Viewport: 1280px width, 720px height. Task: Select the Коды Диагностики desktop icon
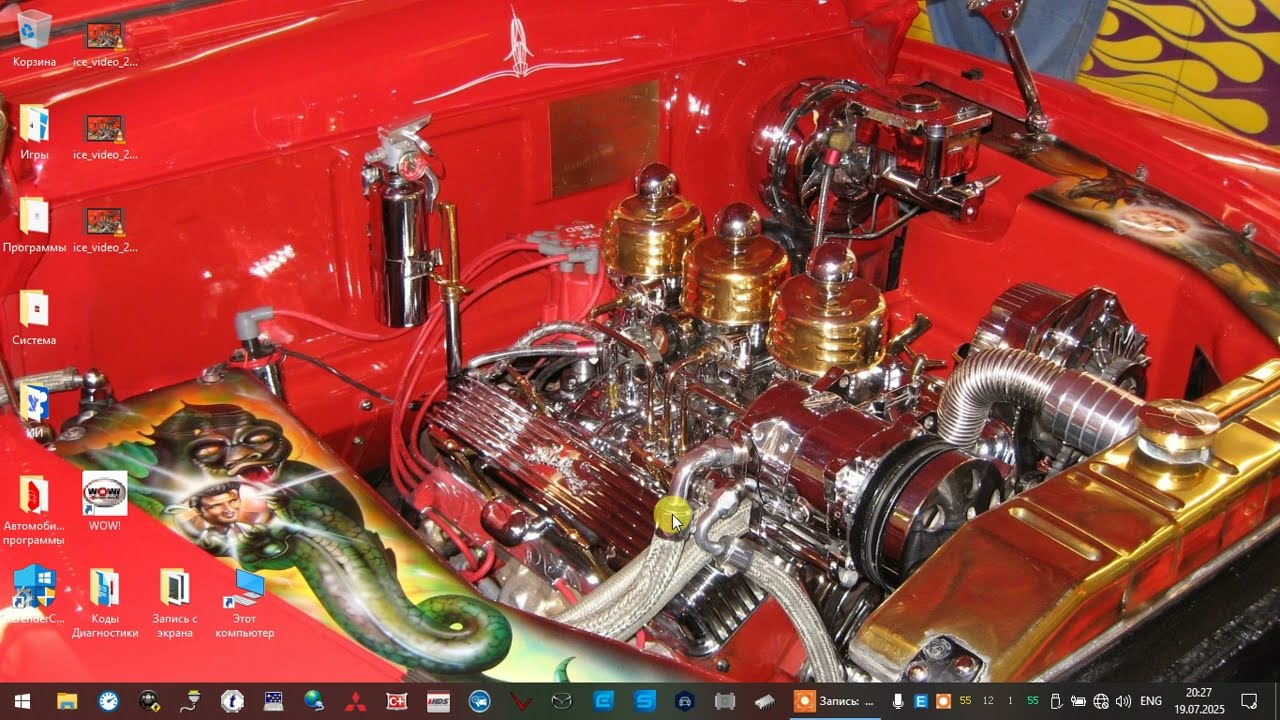click(x=105, y=603)
